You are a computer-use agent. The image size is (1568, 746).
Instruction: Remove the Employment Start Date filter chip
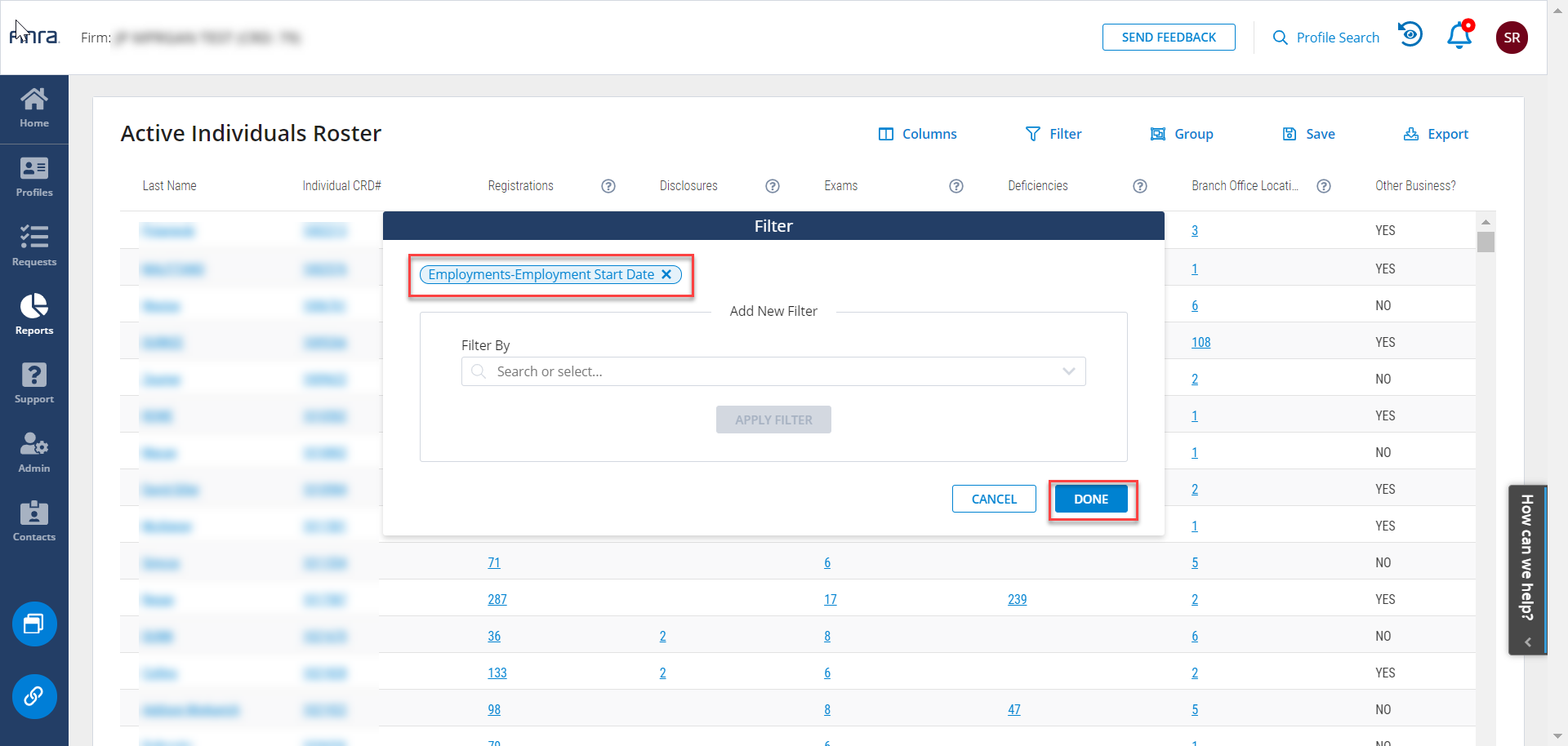pos(666,274)
